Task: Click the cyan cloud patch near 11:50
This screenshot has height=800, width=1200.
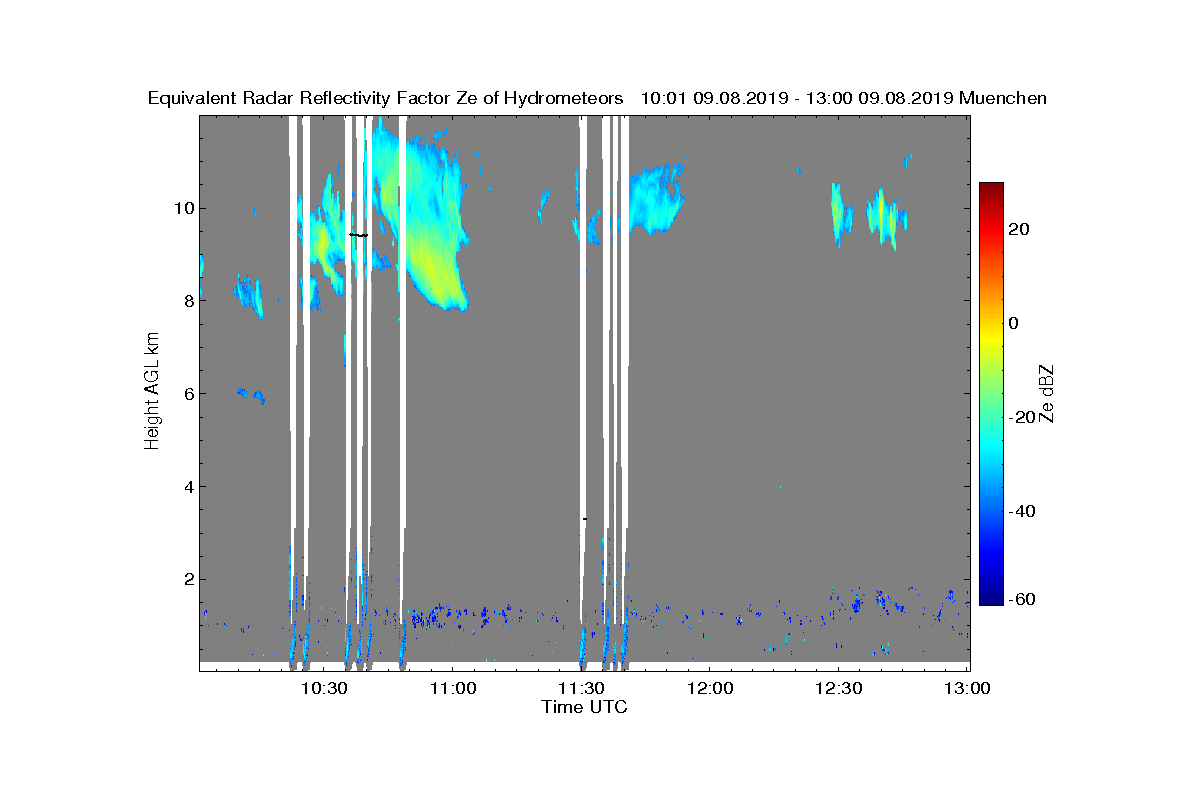Action: pyautogui.click(x=655, y=200)
